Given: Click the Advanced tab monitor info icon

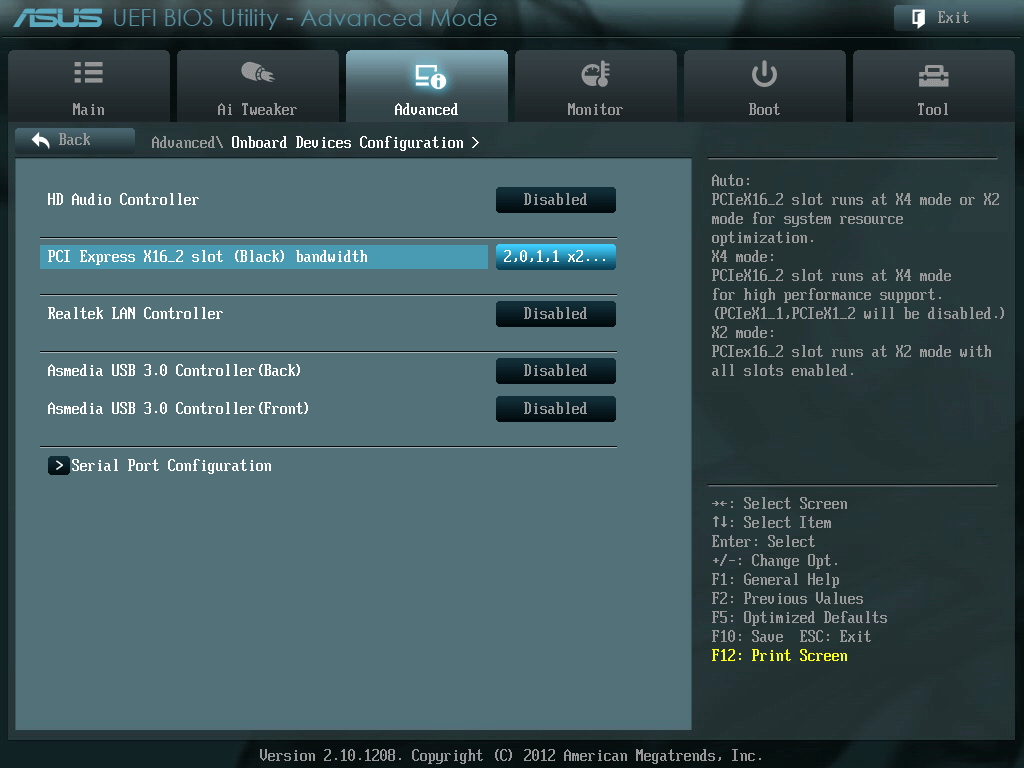Looking at the screenshot, I should (430, 76).
